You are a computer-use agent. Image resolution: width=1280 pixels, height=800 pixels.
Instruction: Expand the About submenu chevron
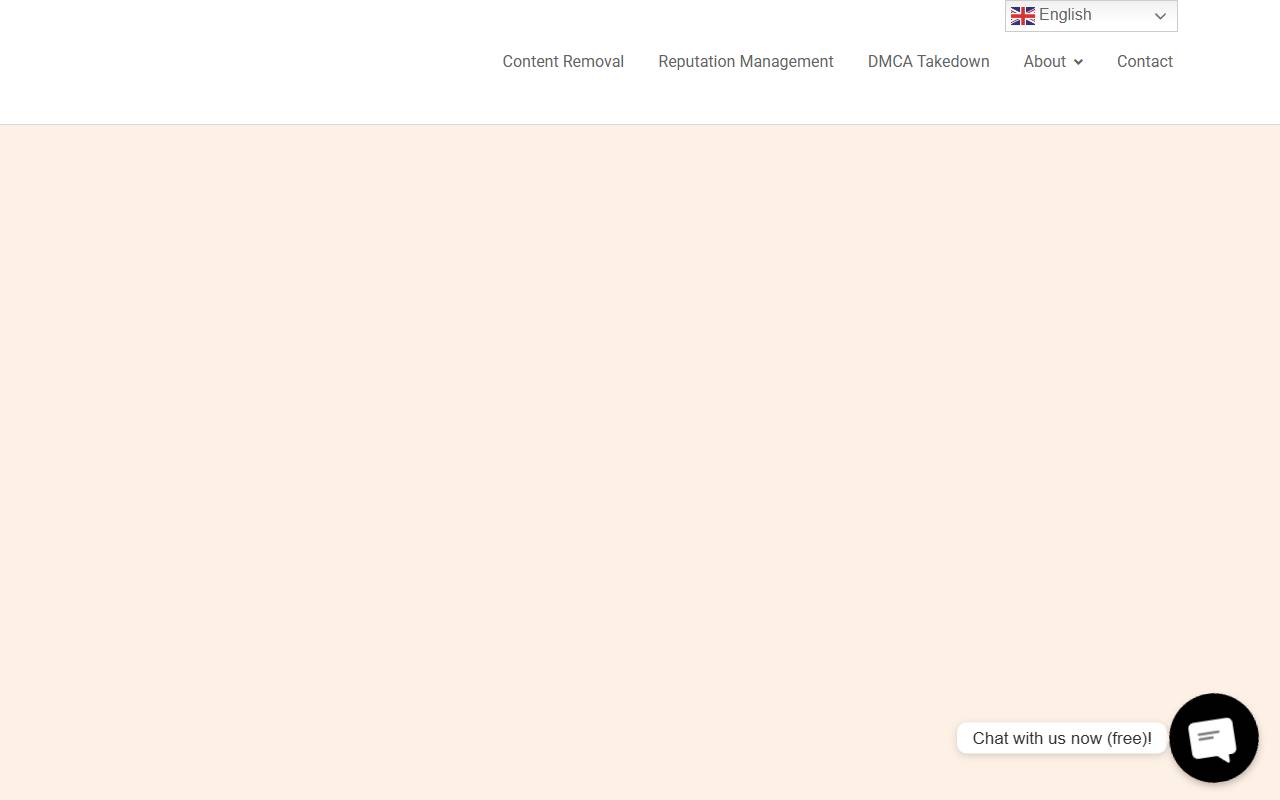(x=1078, y=62)
